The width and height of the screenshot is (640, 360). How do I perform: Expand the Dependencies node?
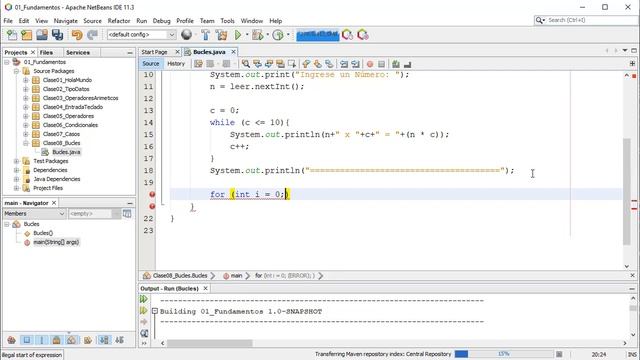point(16,170)
